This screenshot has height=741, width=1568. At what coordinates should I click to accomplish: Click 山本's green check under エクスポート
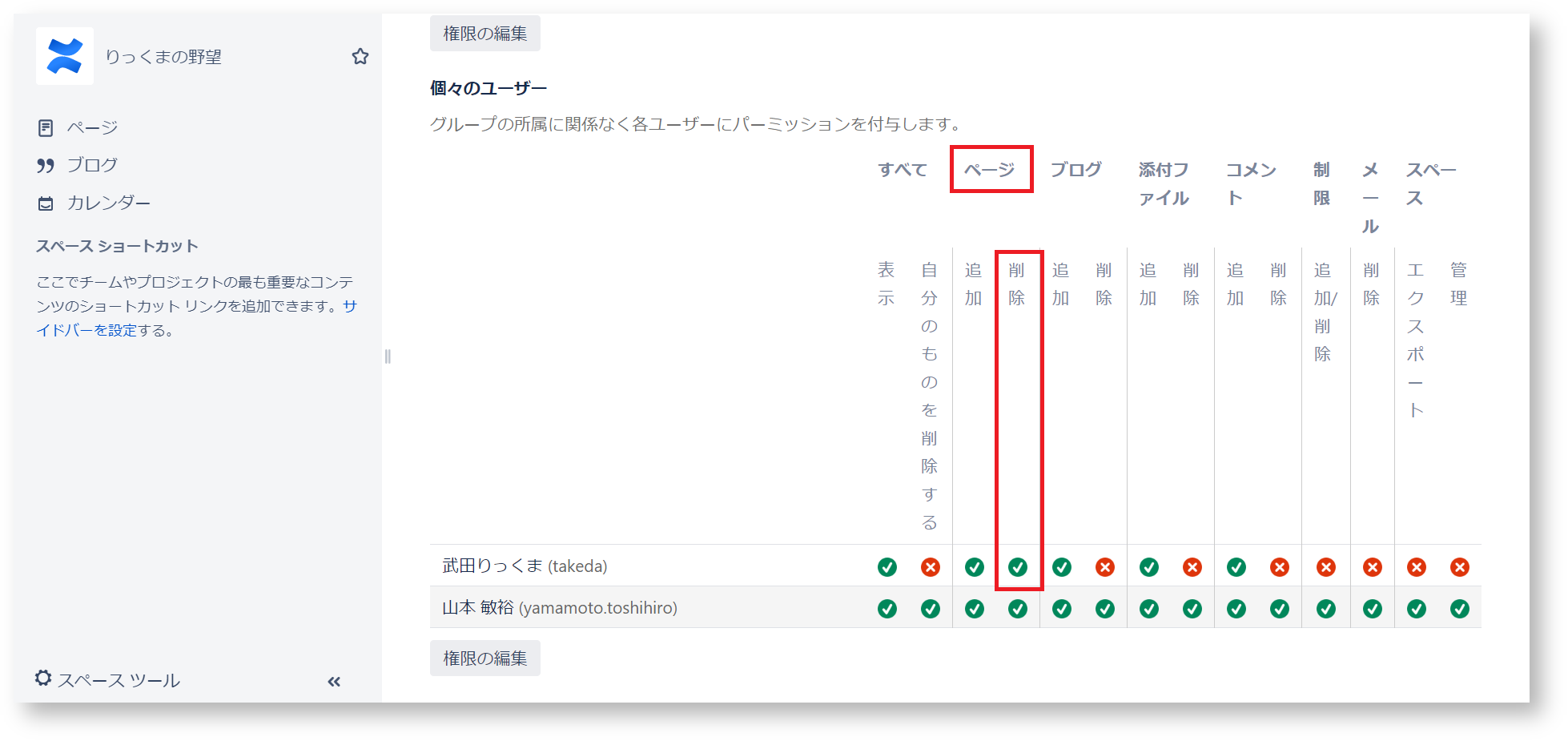tap(1416, 608)
